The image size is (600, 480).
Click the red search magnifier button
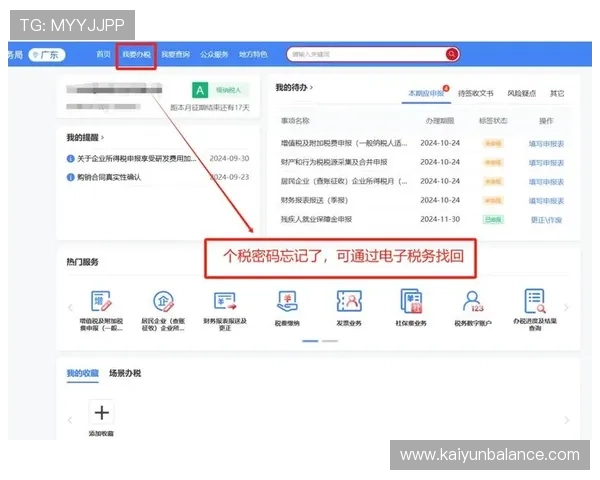pos(452,54)
